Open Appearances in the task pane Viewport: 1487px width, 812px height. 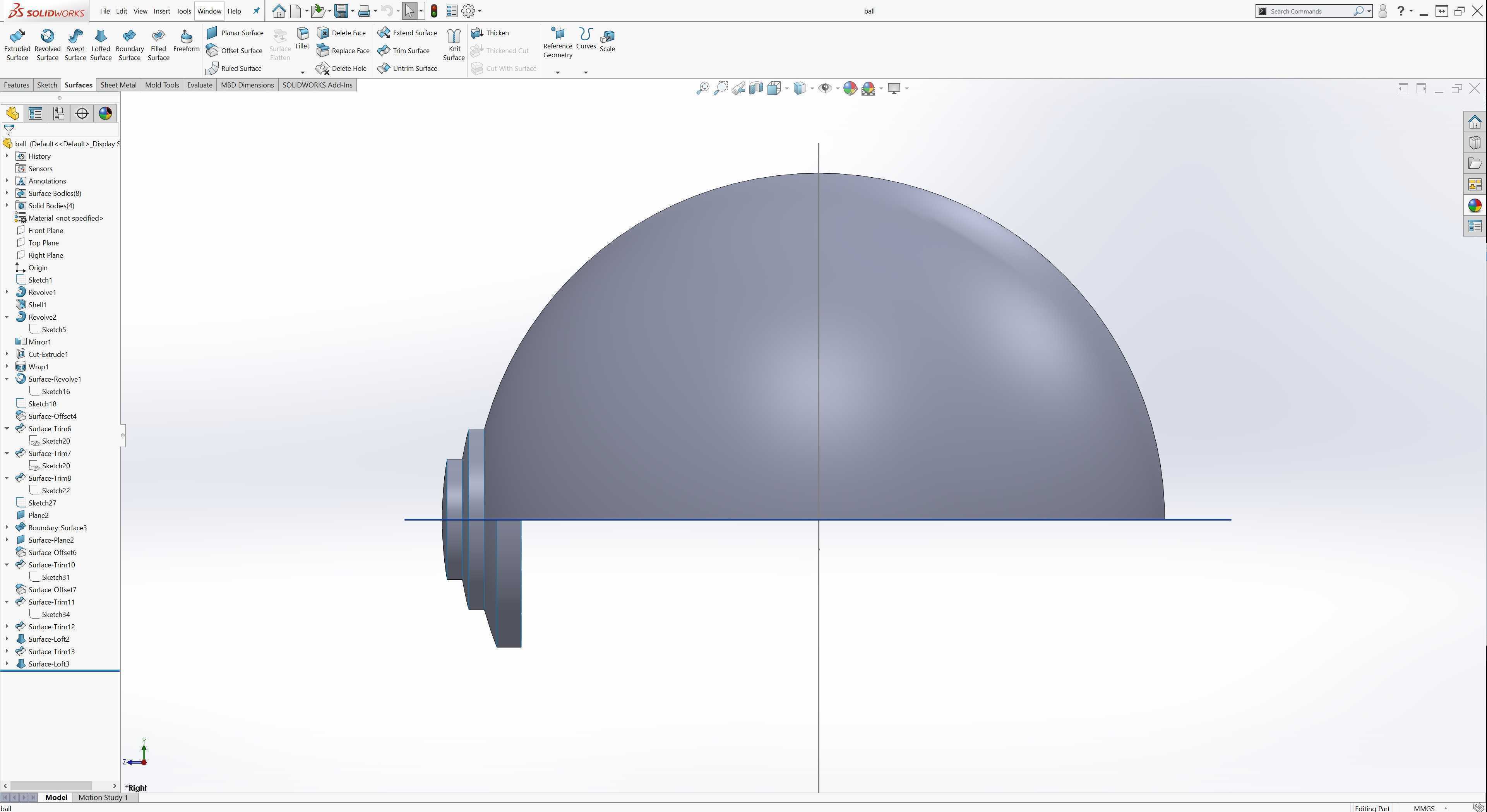point(1475,206)
